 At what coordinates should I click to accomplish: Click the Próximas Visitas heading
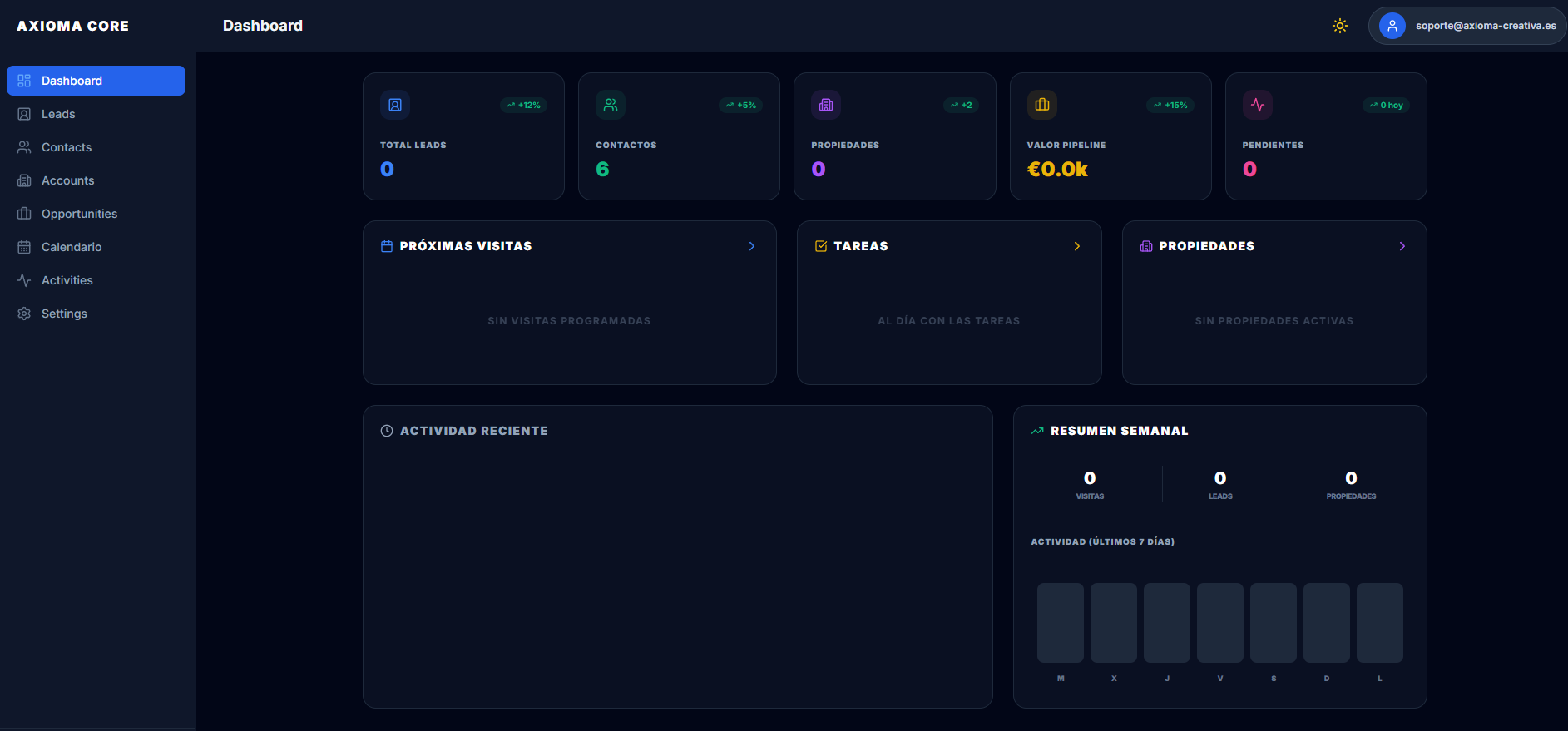[x=466, y=246]
